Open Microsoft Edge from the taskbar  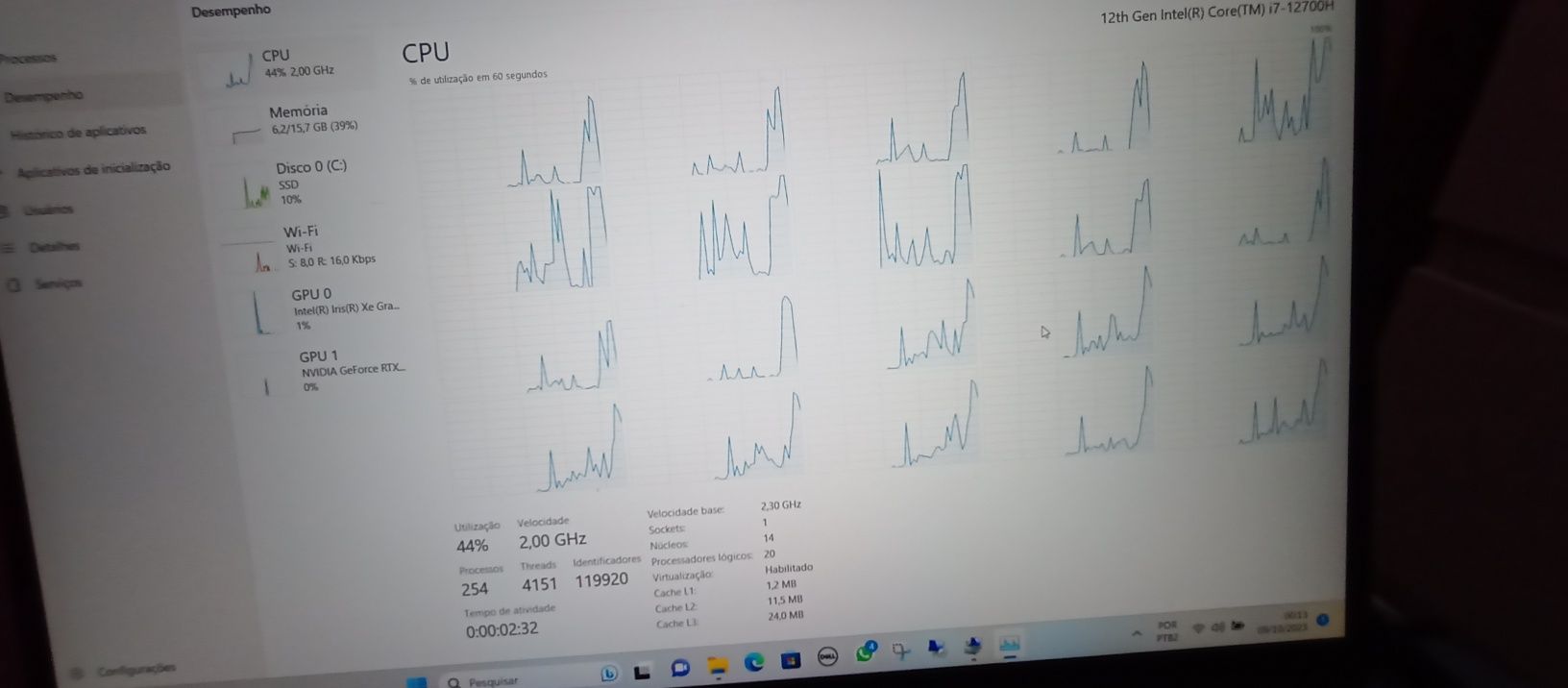coord(755,662)
